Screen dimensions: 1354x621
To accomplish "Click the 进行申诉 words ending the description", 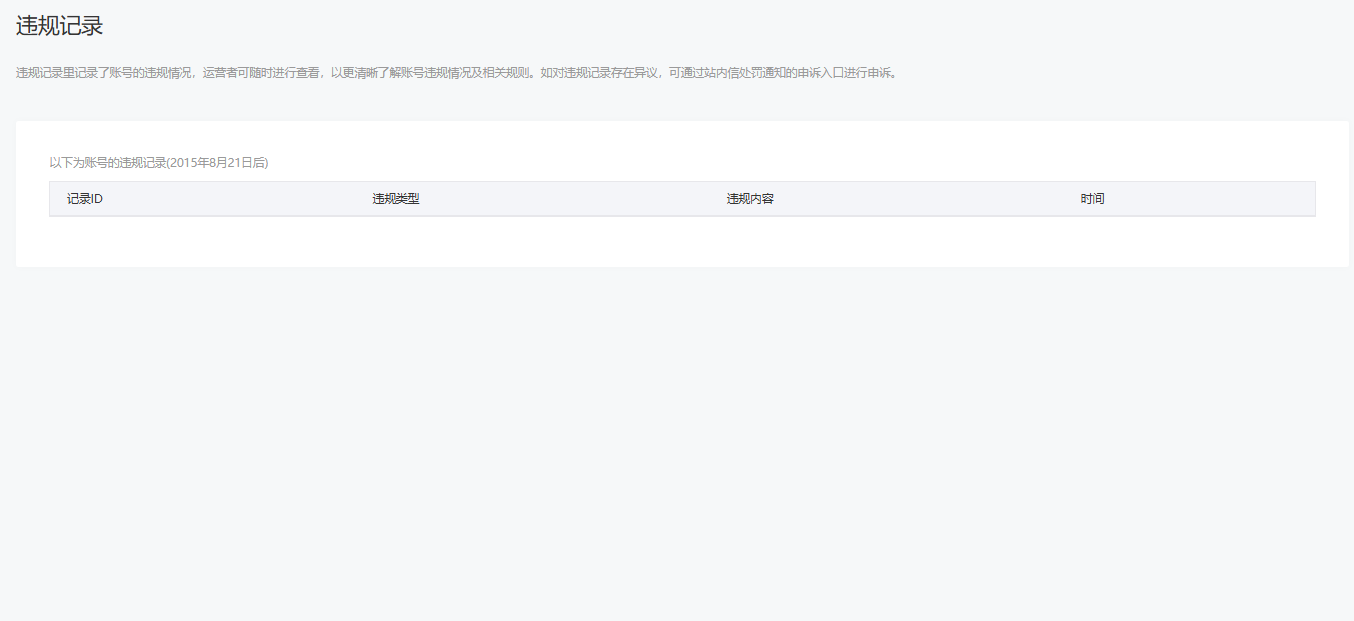I will pos(868,73).
